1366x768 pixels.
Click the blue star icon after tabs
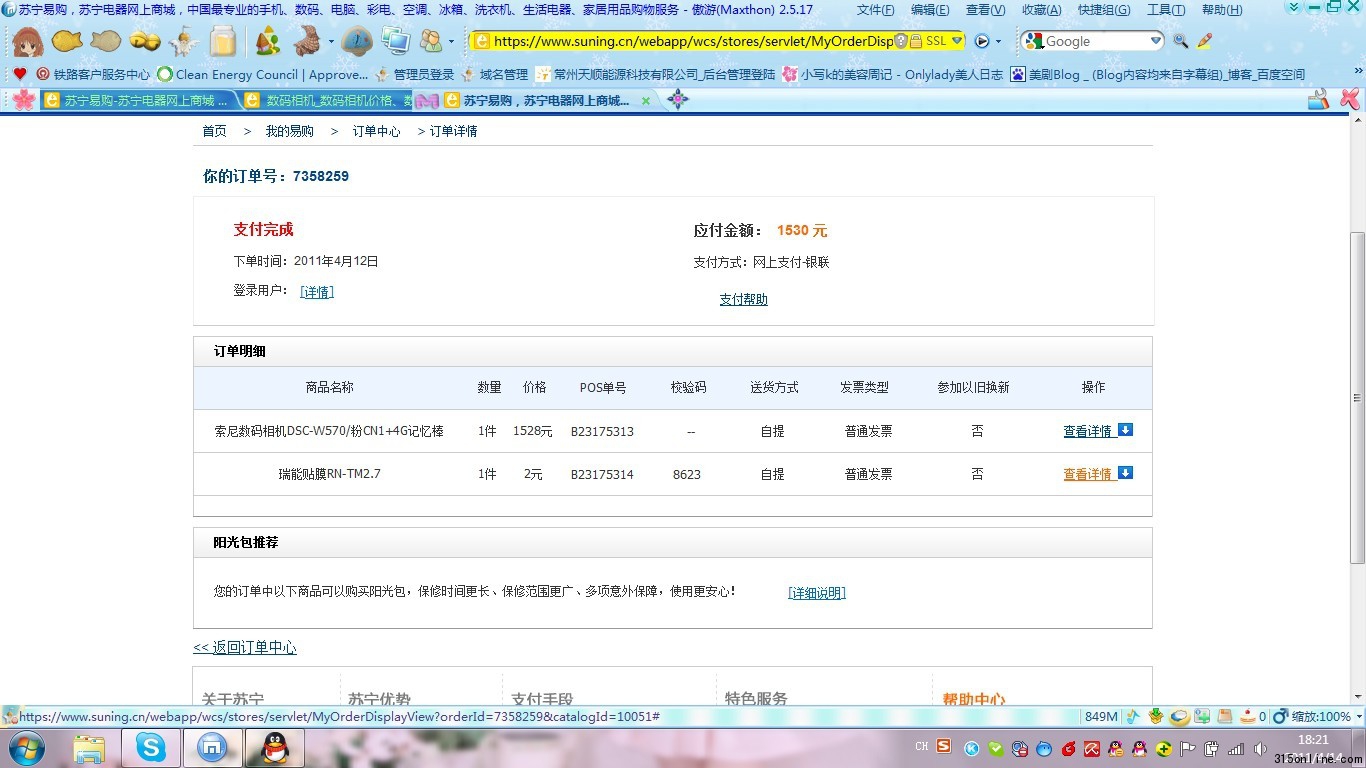[678, 99]
